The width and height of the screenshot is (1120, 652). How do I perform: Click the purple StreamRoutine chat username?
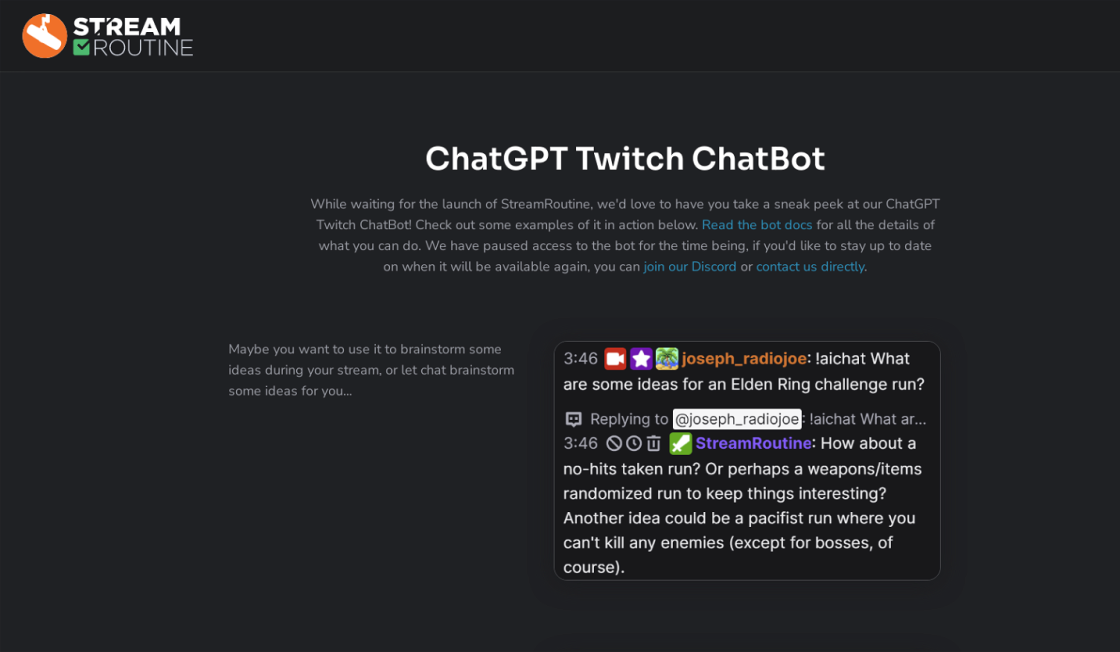coord(753,444)
